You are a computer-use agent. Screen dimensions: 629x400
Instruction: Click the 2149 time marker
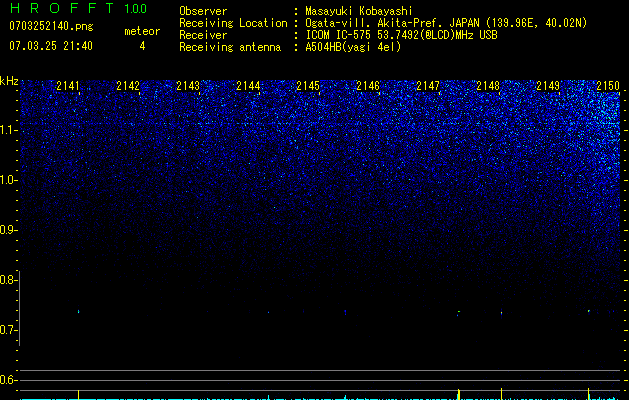548,86
